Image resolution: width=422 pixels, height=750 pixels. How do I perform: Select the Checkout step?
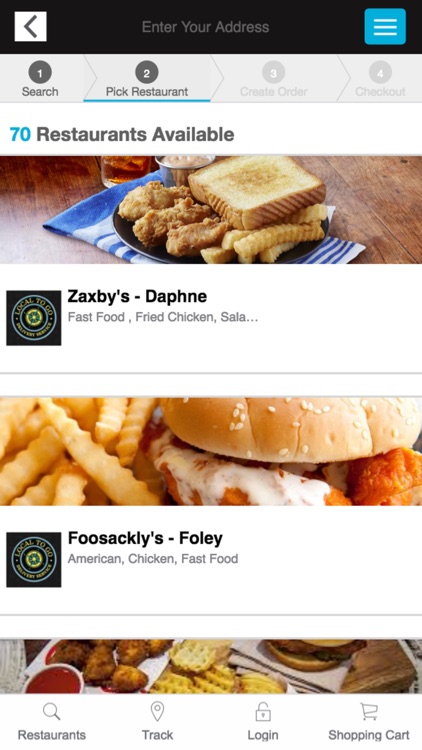click(380, 78)
